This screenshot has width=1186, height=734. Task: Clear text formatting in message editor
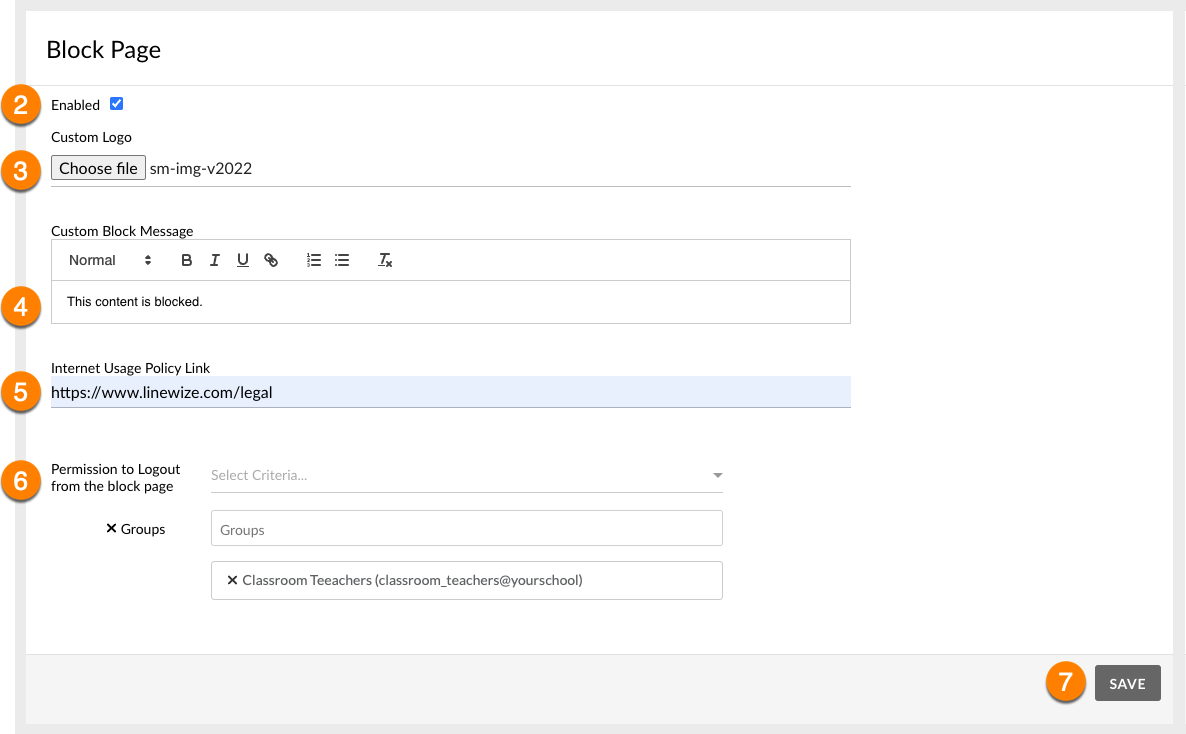click(385, 260)
